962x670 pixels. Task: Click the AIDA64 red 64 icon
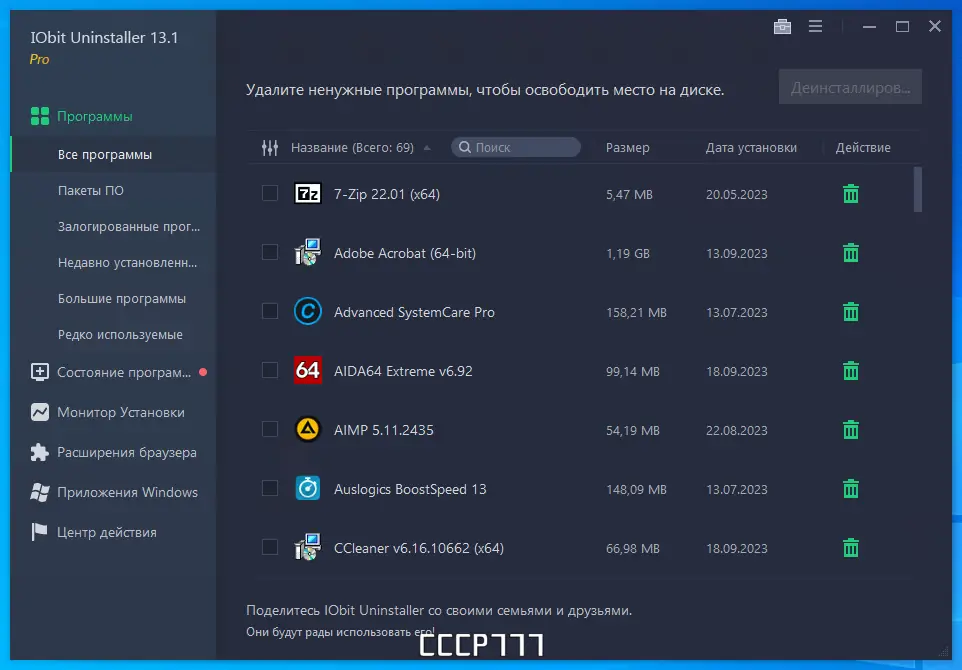click(x=307, y=370)
